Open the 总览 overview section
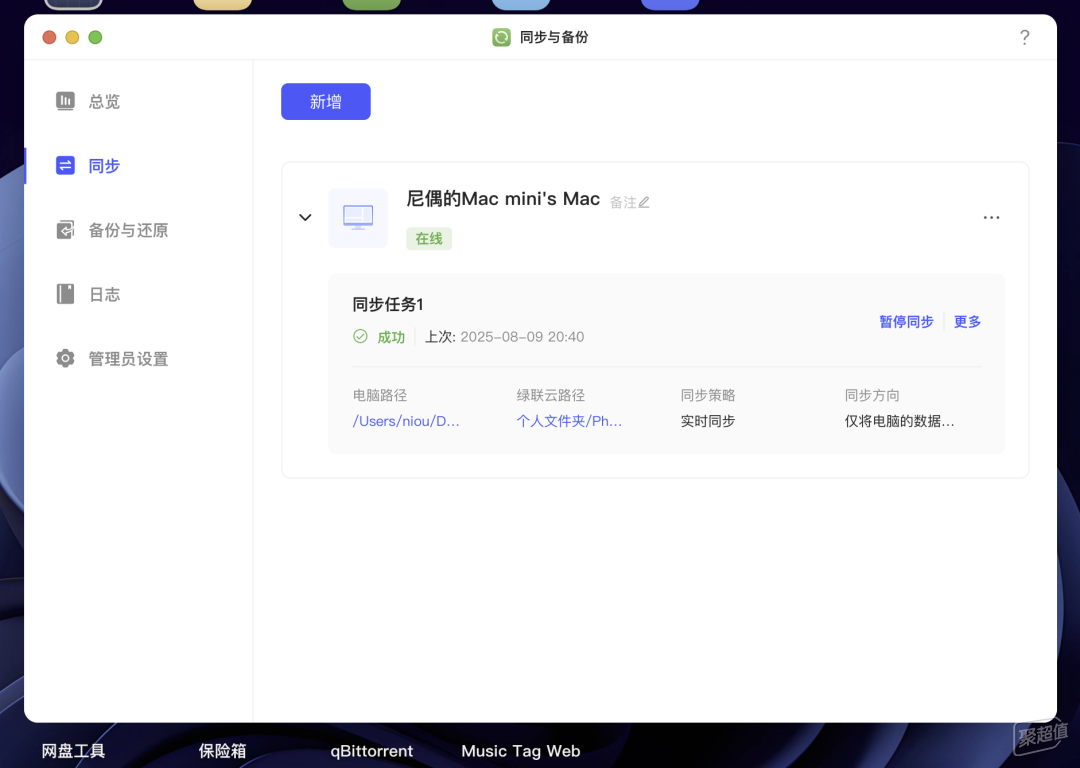Screen dimensions: 1080x768 pos(104,101)
